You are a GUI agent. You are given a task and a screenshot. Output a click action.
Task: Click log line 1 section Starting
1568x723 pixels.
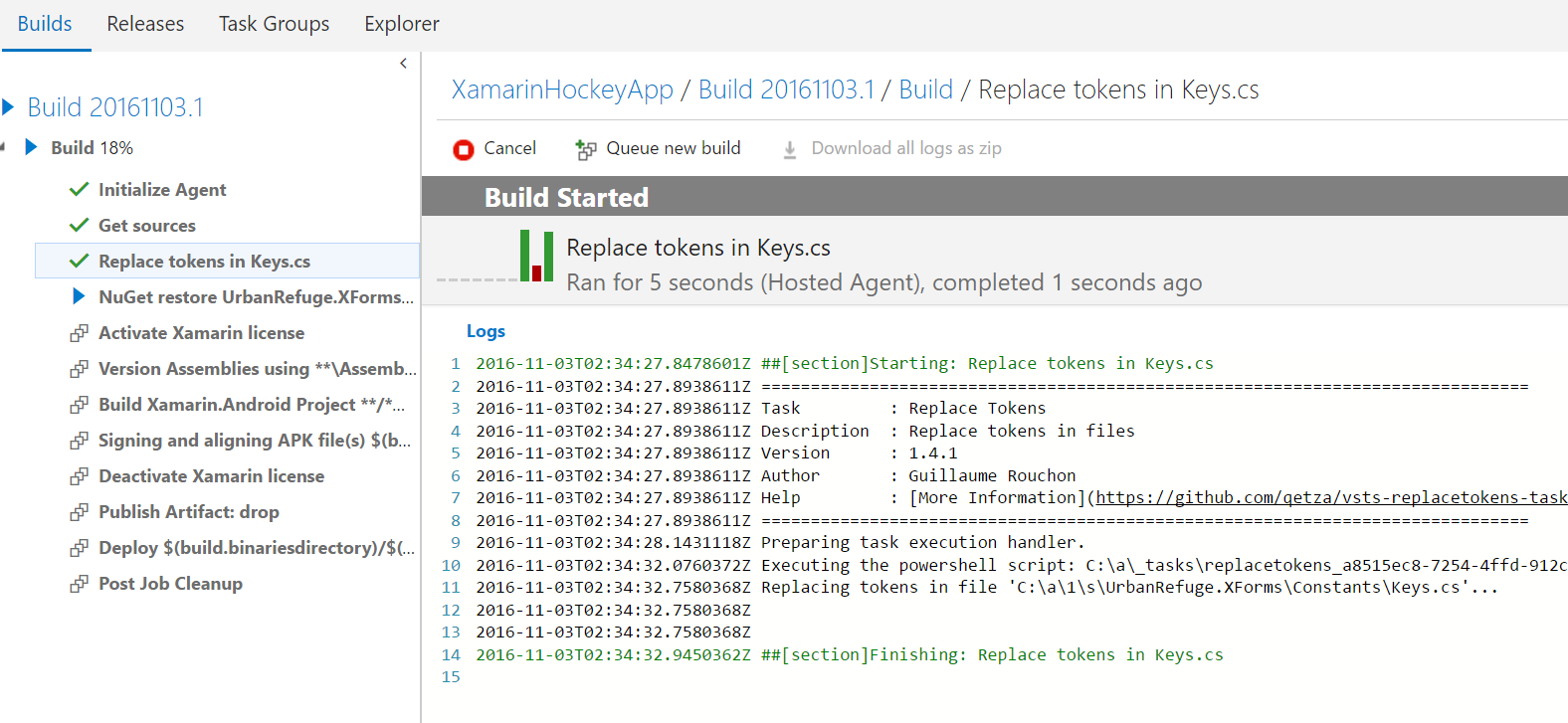(x=844, y=364)
